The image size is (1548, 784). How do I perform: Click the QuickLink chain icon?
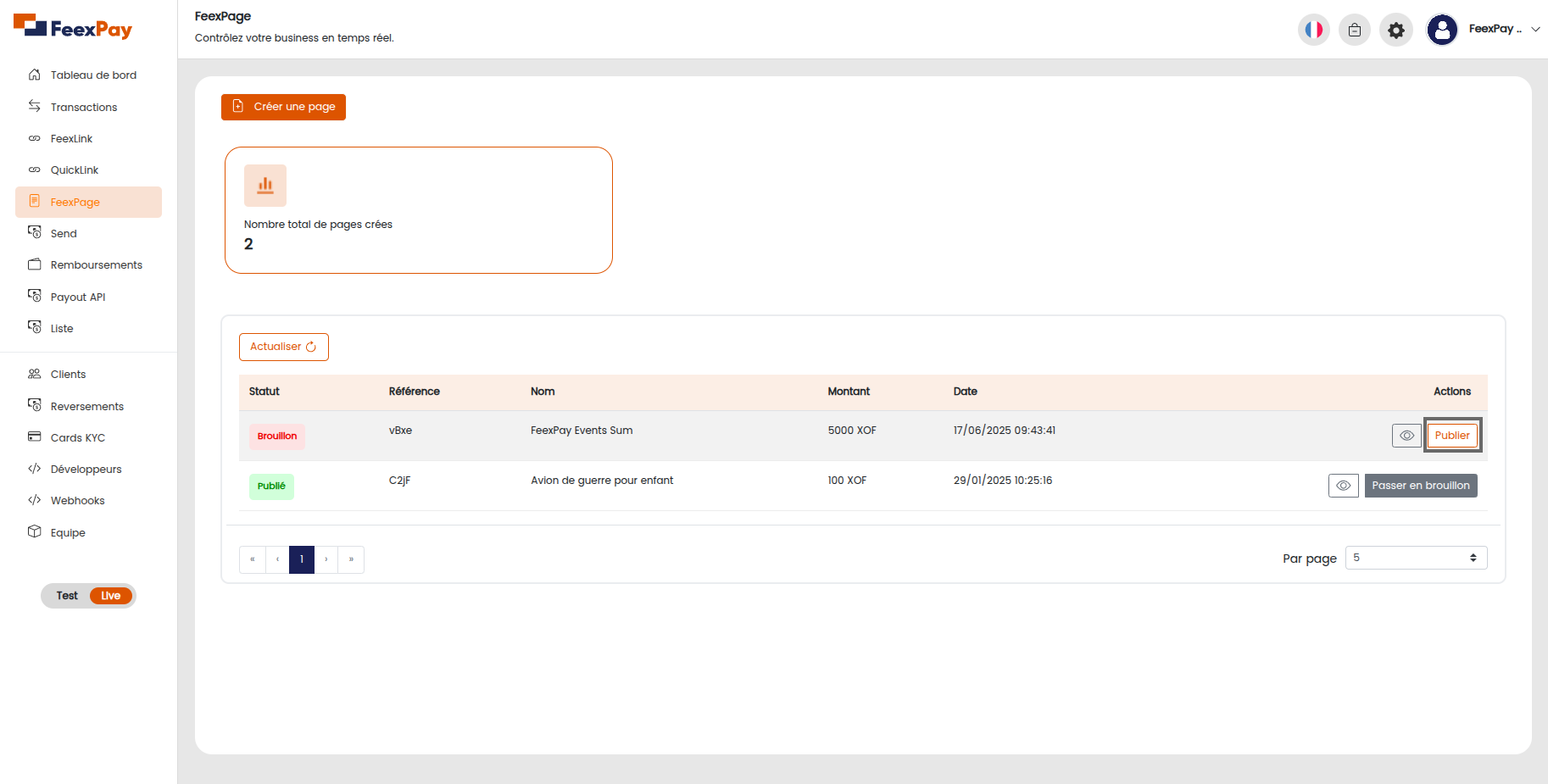[x=35, y=170]
